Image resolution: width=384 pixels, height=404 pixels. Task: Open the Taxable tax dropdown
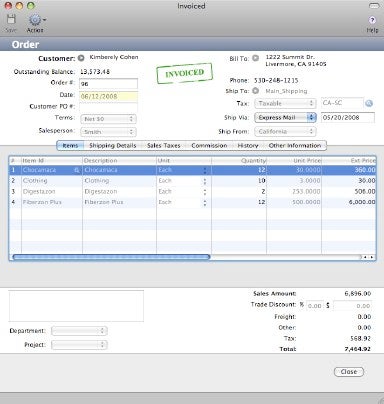pos(285,103)
